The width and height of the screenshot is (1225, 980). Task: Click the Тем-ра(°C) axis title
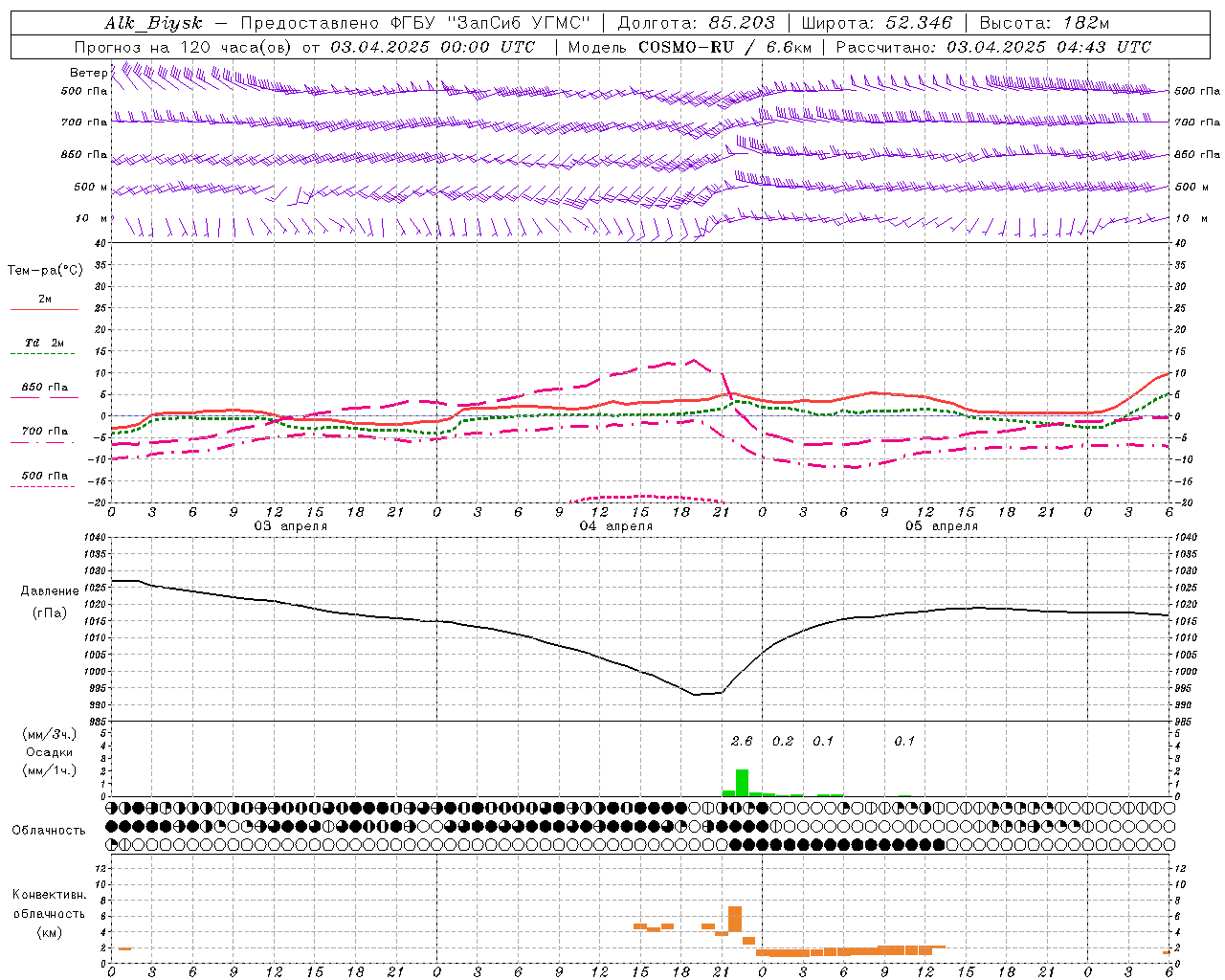[45, 271]
